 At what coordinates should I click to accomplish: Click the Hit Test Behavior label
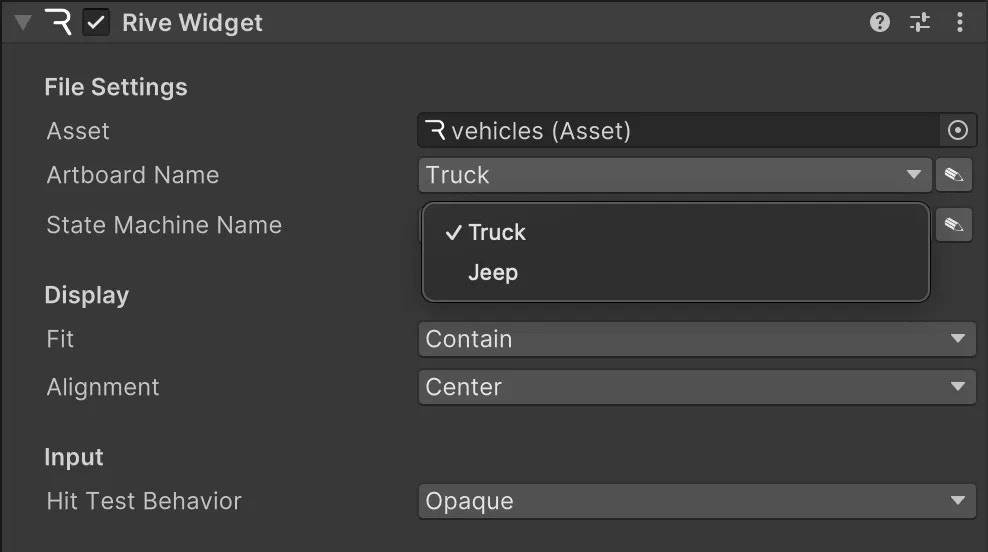tap(144, 501)
